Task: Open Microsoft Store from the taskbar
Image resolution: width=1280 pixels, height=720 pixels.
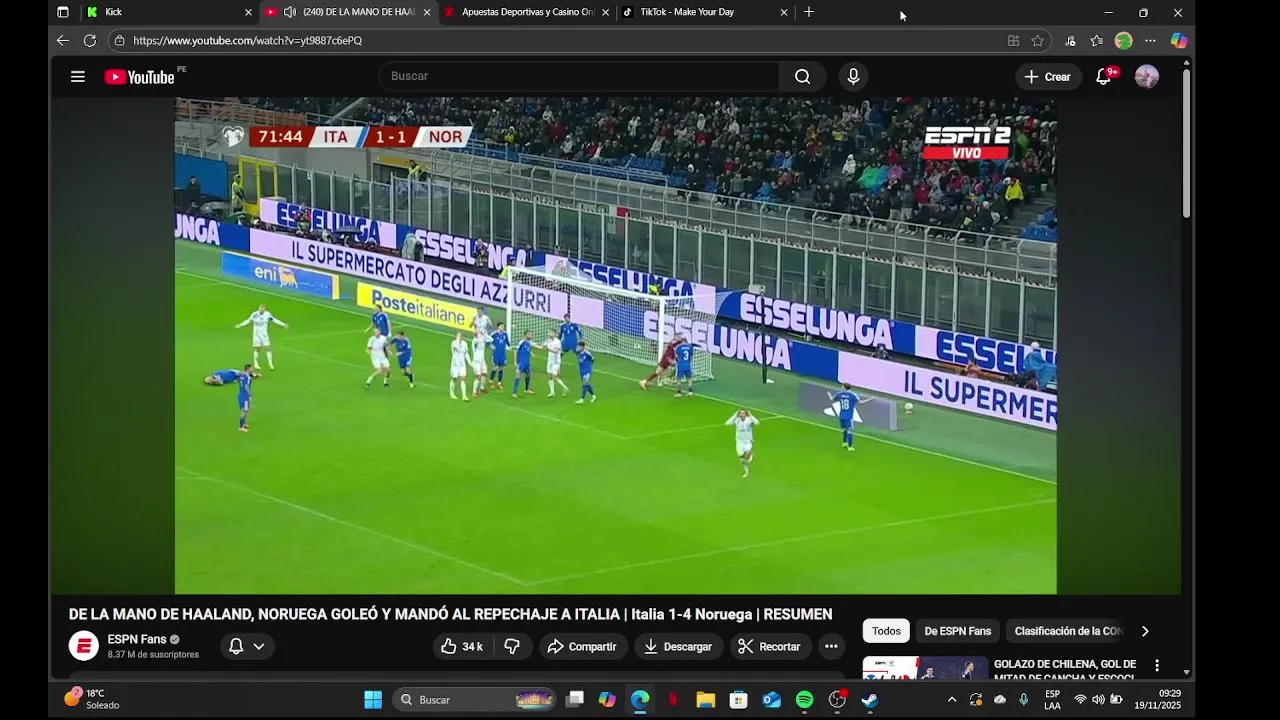Action: pos(738,700)
